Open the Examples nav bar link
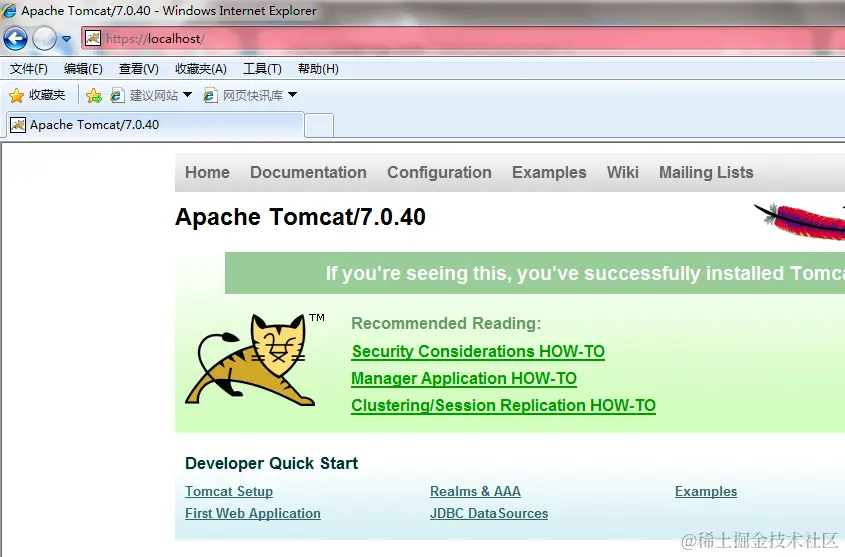Viewport: 845px width, 557px height. [x=549, y=172]
